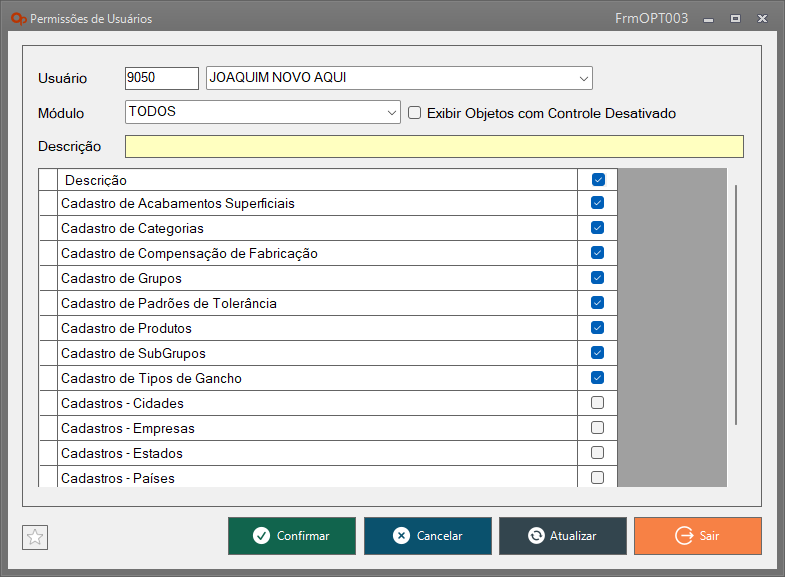Expand the Módulo dropdown list
The width and height of the screenshot is (785, 577).
(x=392, y=113)
